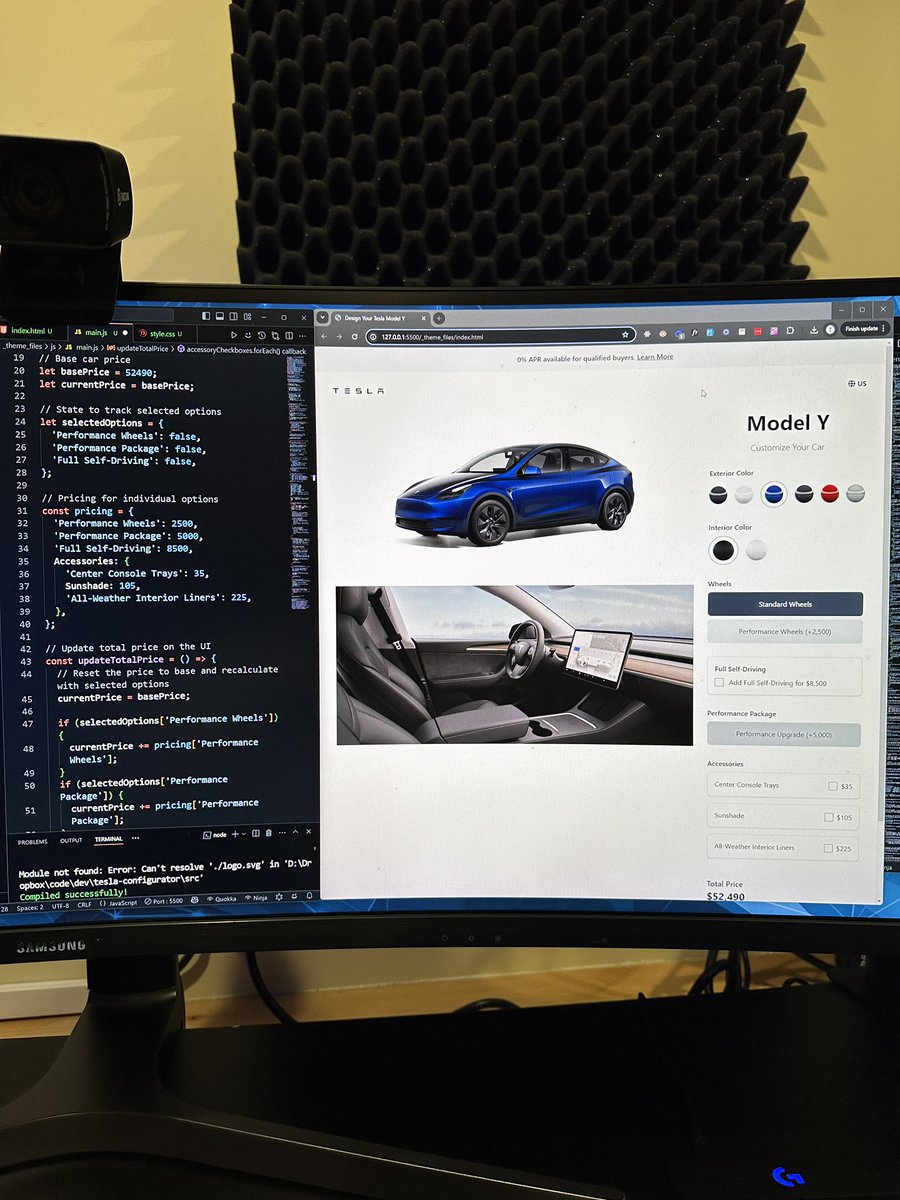Choose the Standard Wheels button
The width and height of the screenshot is (900, 1200).
pos(785,604)
